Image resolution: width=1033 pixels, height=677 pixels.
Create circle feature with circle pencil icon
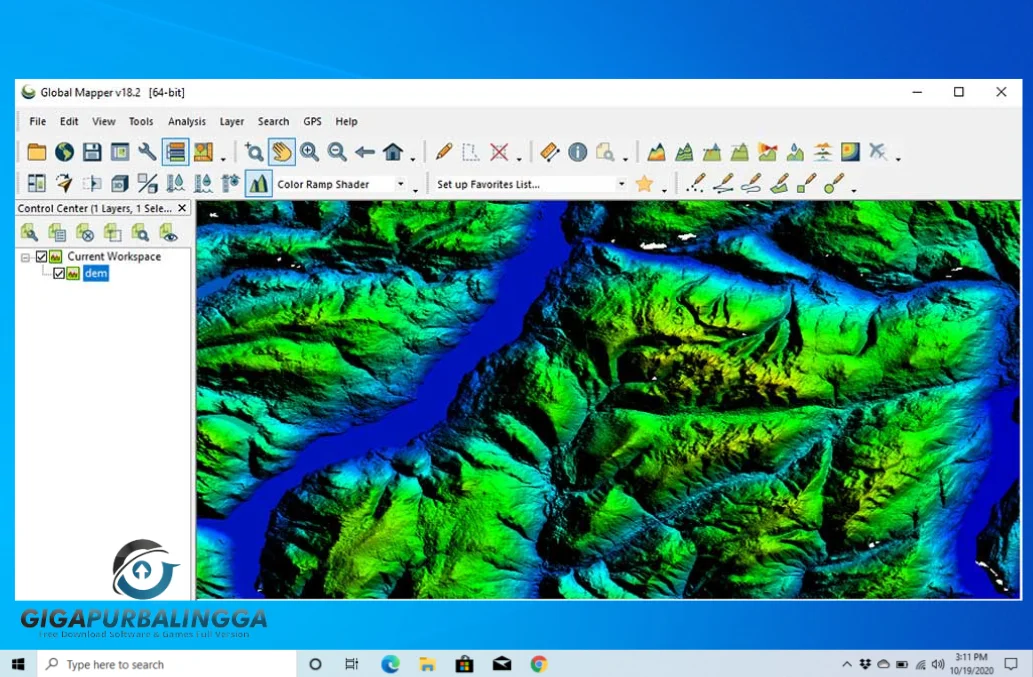click(834, 183)
